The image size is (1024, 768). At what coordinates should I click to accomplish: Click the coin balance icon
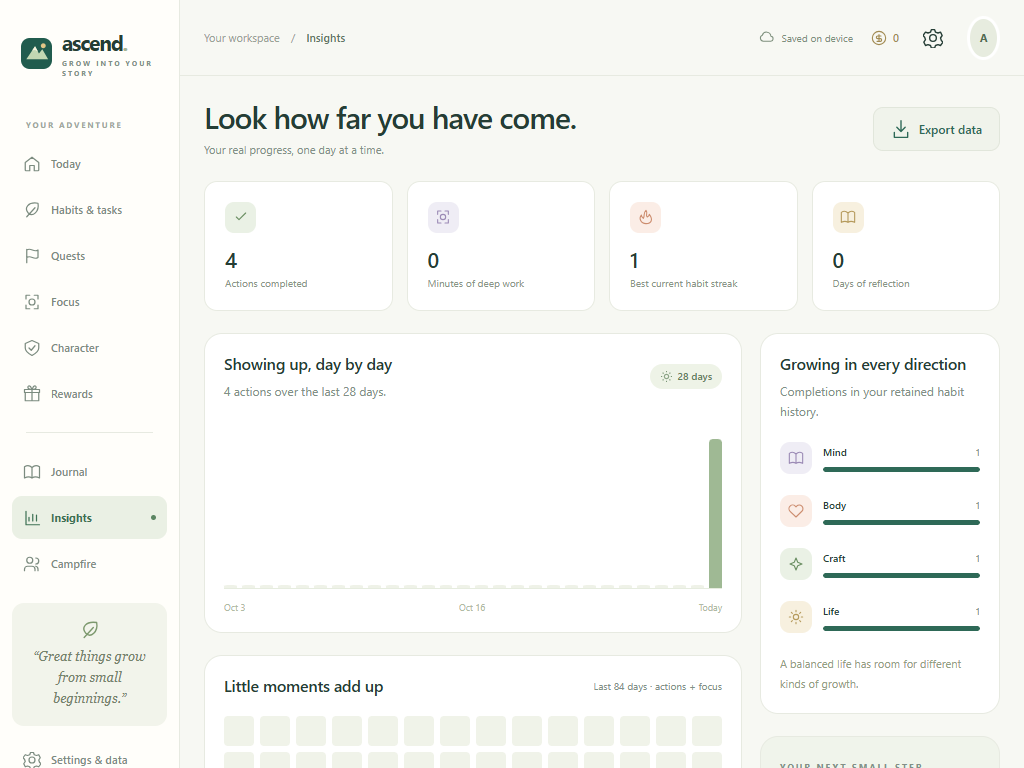point(879,39)
